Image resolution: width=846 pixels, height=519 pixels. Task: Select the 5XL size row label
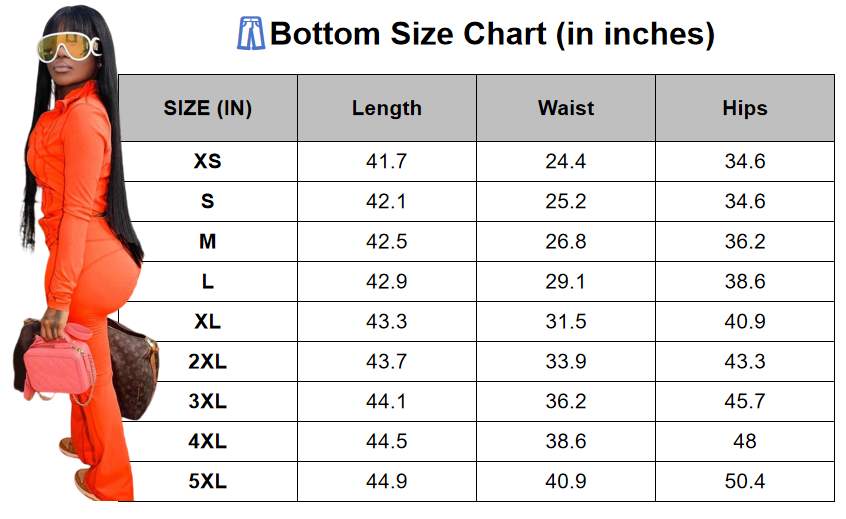tap(207, 481)
